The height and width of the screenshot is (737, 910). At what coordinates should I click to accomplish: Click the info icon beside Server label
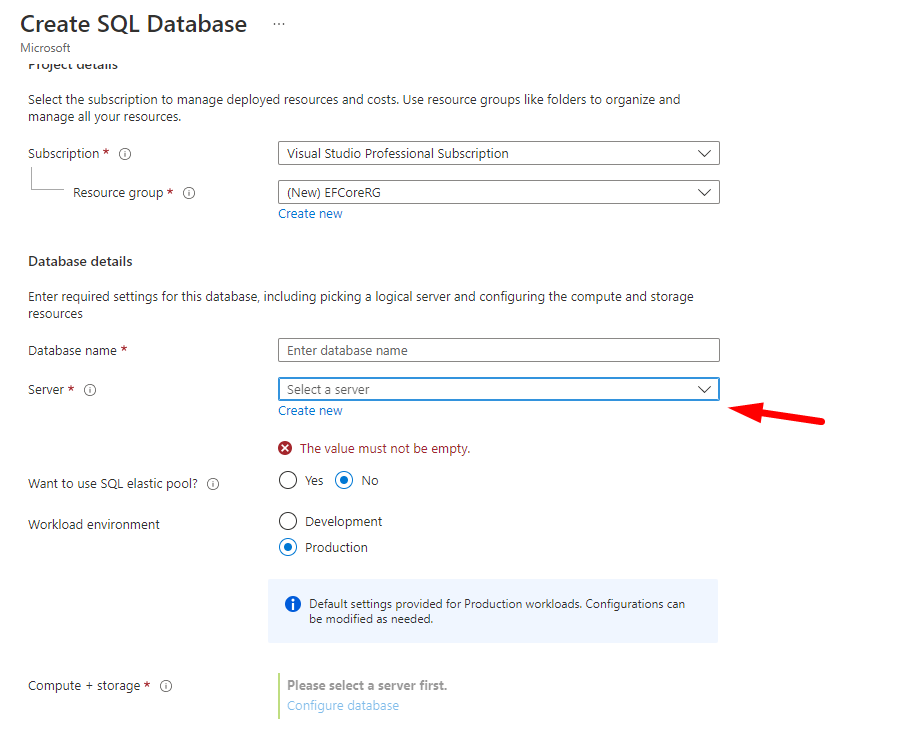(x=90, y=390)
